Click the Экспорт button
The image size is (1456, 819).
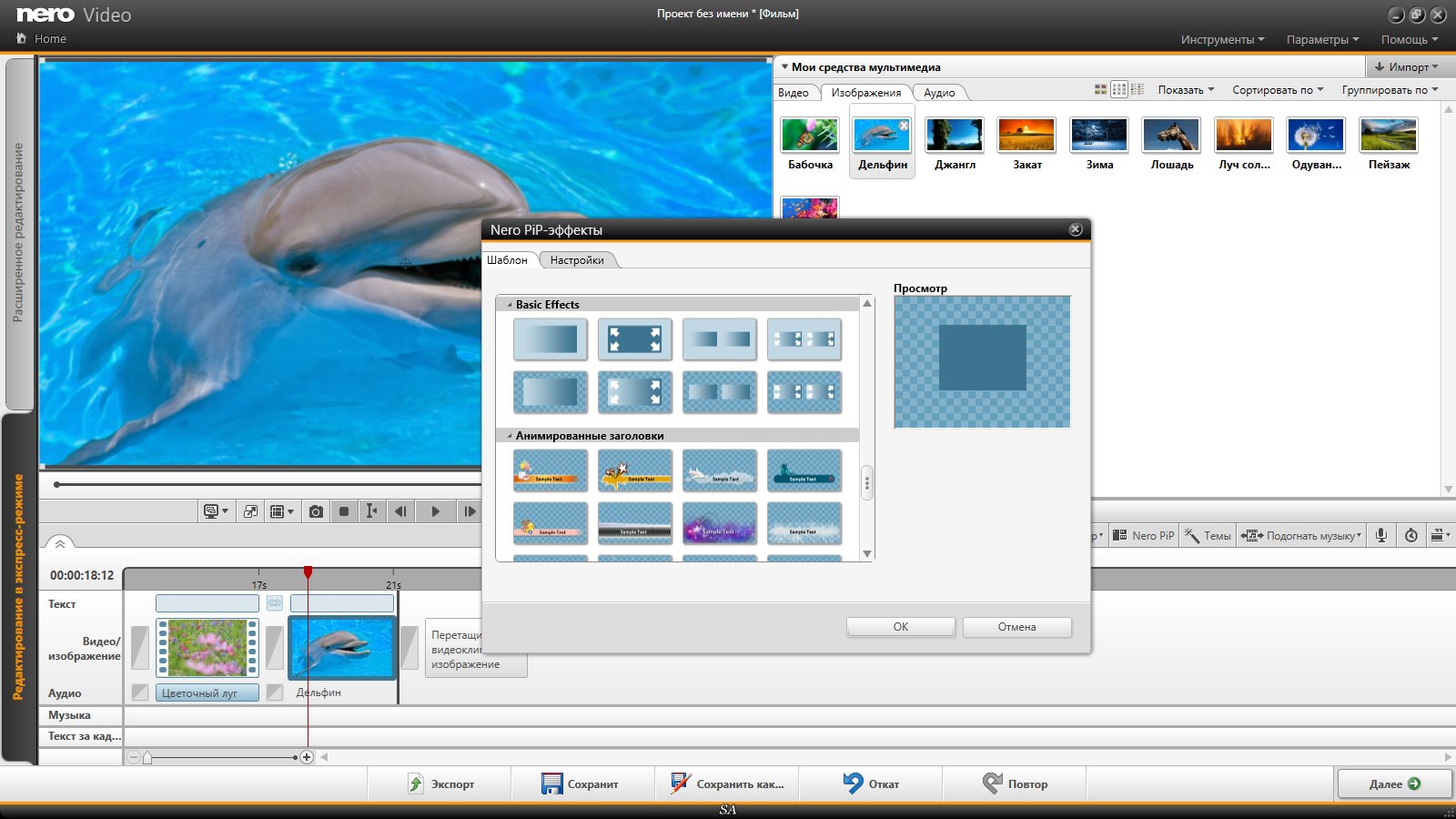(x=440, y=784)
